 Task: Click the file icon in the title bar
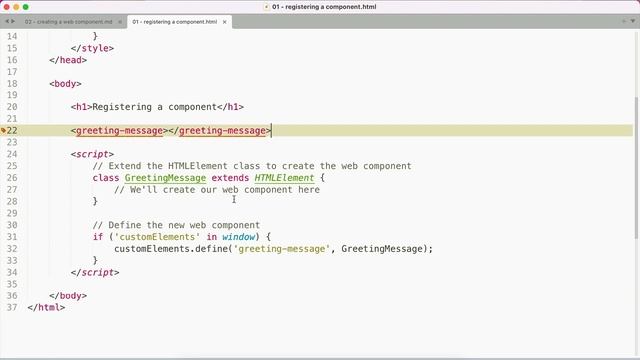click(x=267, y=7)
